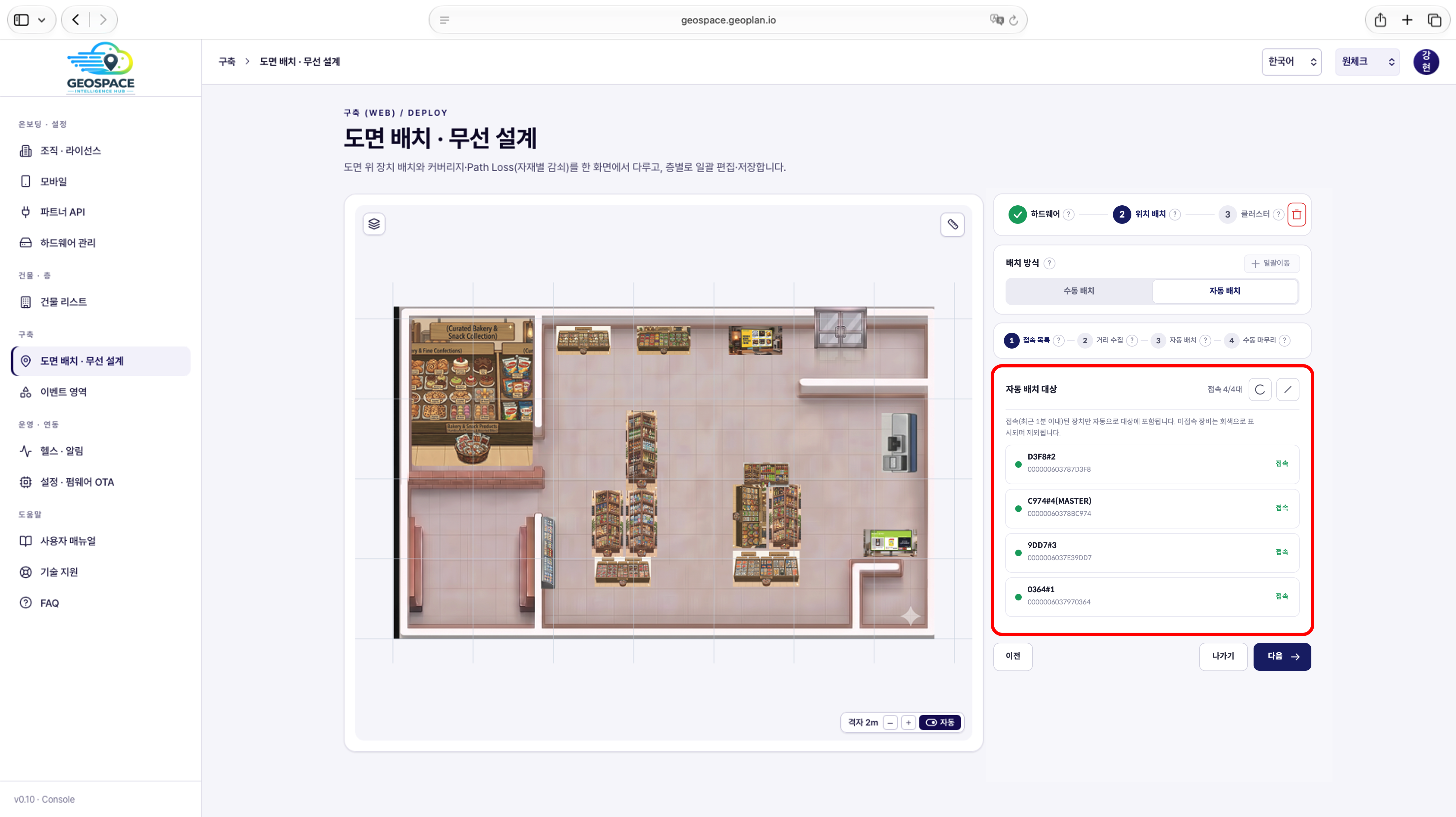This screenshot has width=1456, height=817.
Task: Click help icon next to 수동 마무리
Action: point(1284,341)
